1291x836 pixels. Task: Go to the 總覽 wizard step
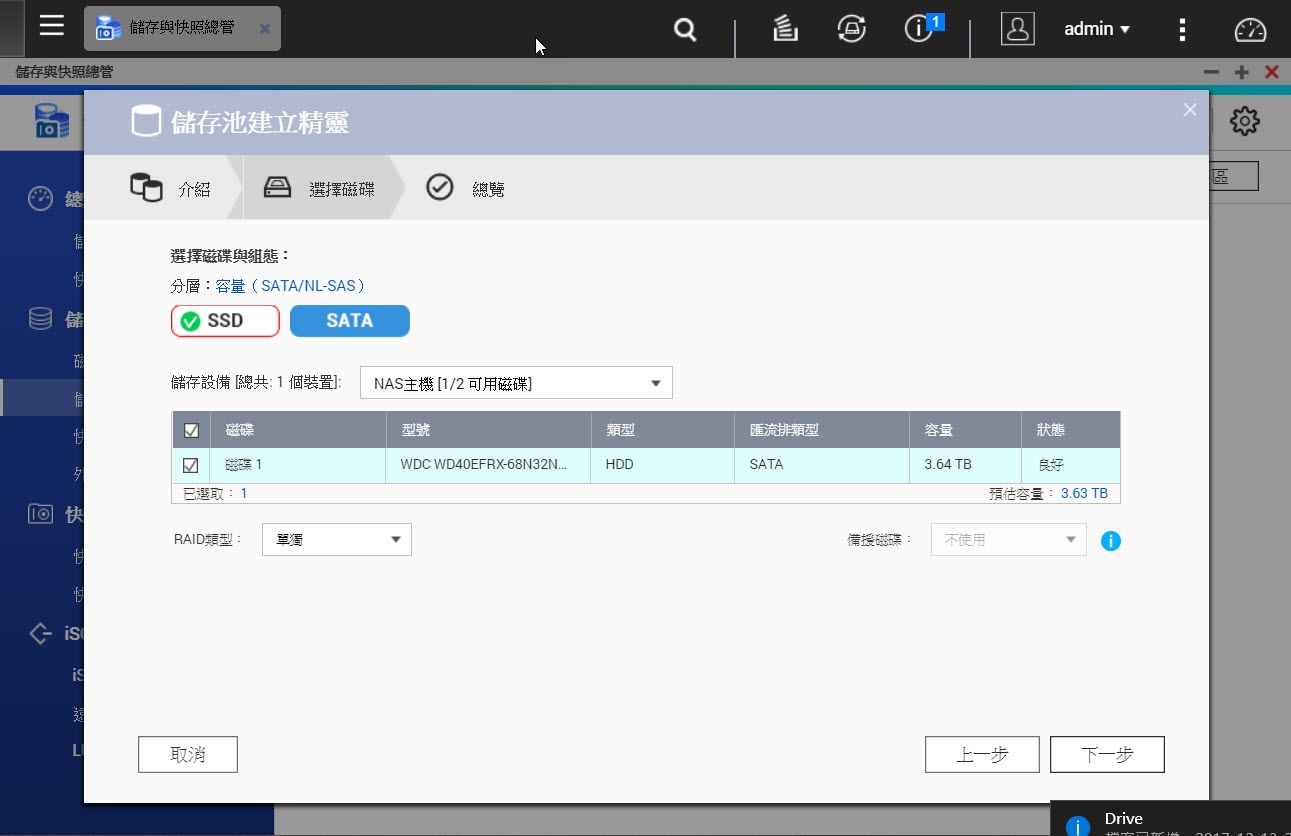pyautogui.click(x=465, y=188)
